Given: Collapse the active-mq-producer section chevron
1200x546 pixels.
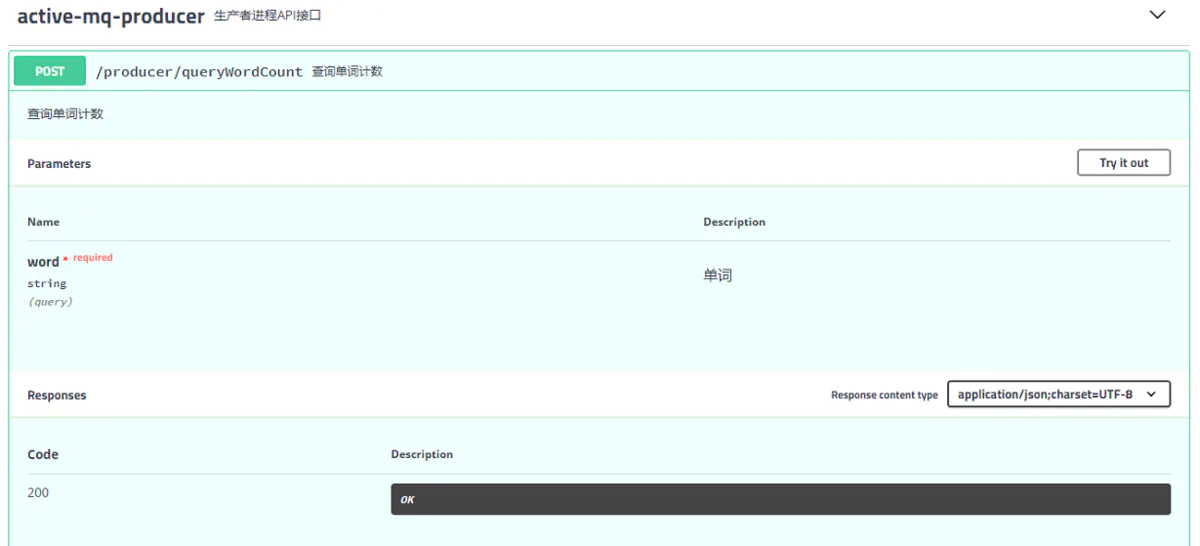Looking at the screenshot, I should [x=1157, y=15].
